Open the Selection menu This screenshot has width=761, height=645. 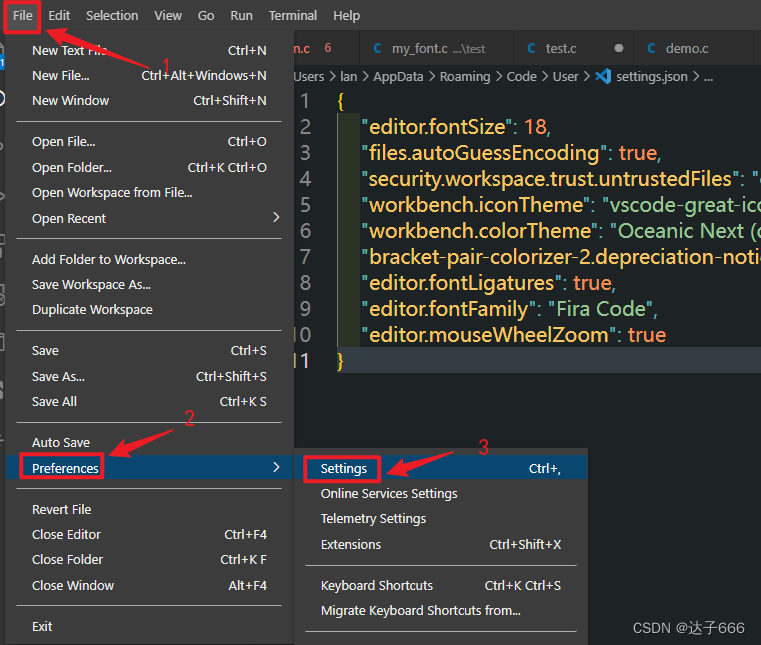112,16
